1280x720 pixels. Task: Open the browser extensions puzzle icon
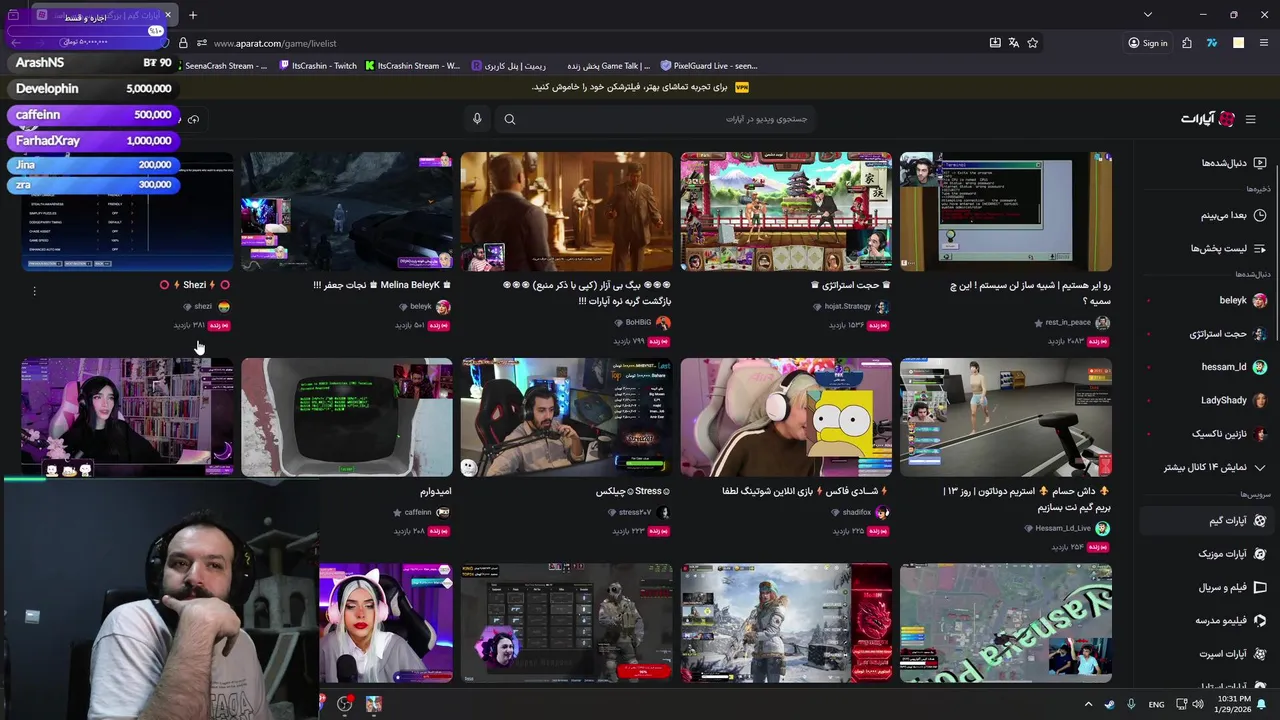pos(1186,43)
